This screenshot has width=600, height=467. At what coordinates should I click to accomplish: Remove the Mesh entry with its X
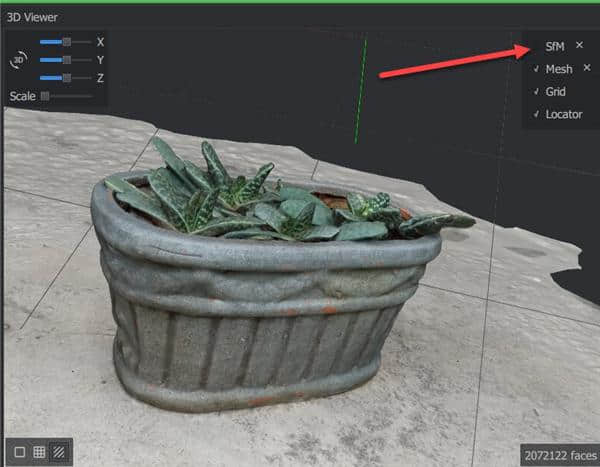[587, 68]
